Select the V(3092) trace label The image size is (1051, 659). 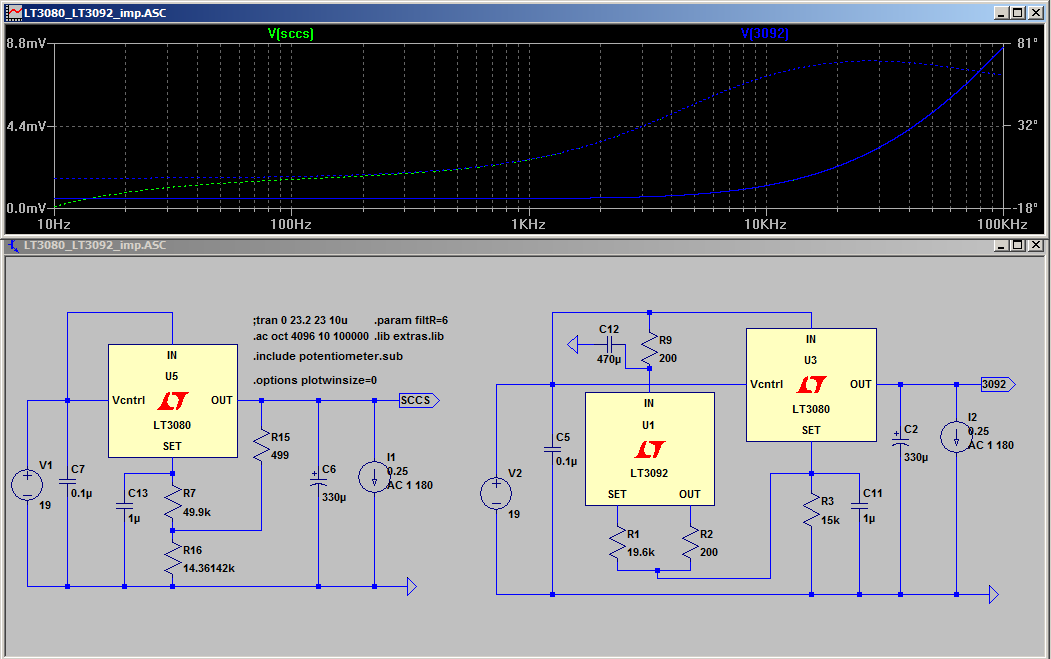[764, 34]
